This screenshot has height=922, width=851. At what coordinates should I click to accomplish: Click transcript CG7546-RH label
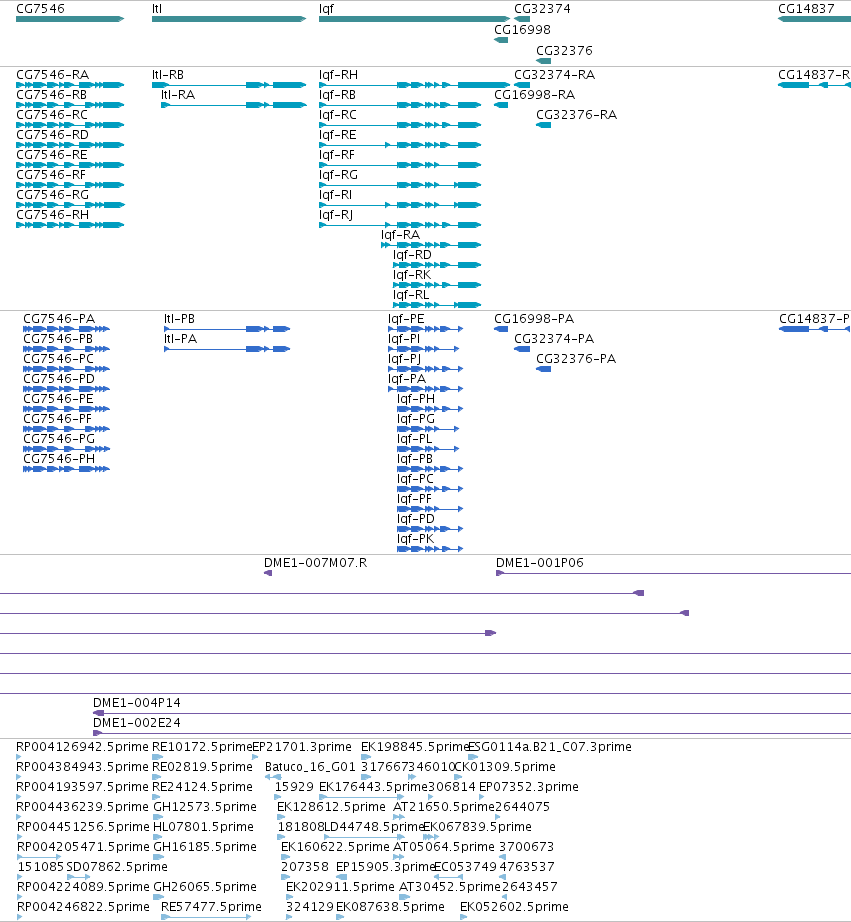(52, 215)
